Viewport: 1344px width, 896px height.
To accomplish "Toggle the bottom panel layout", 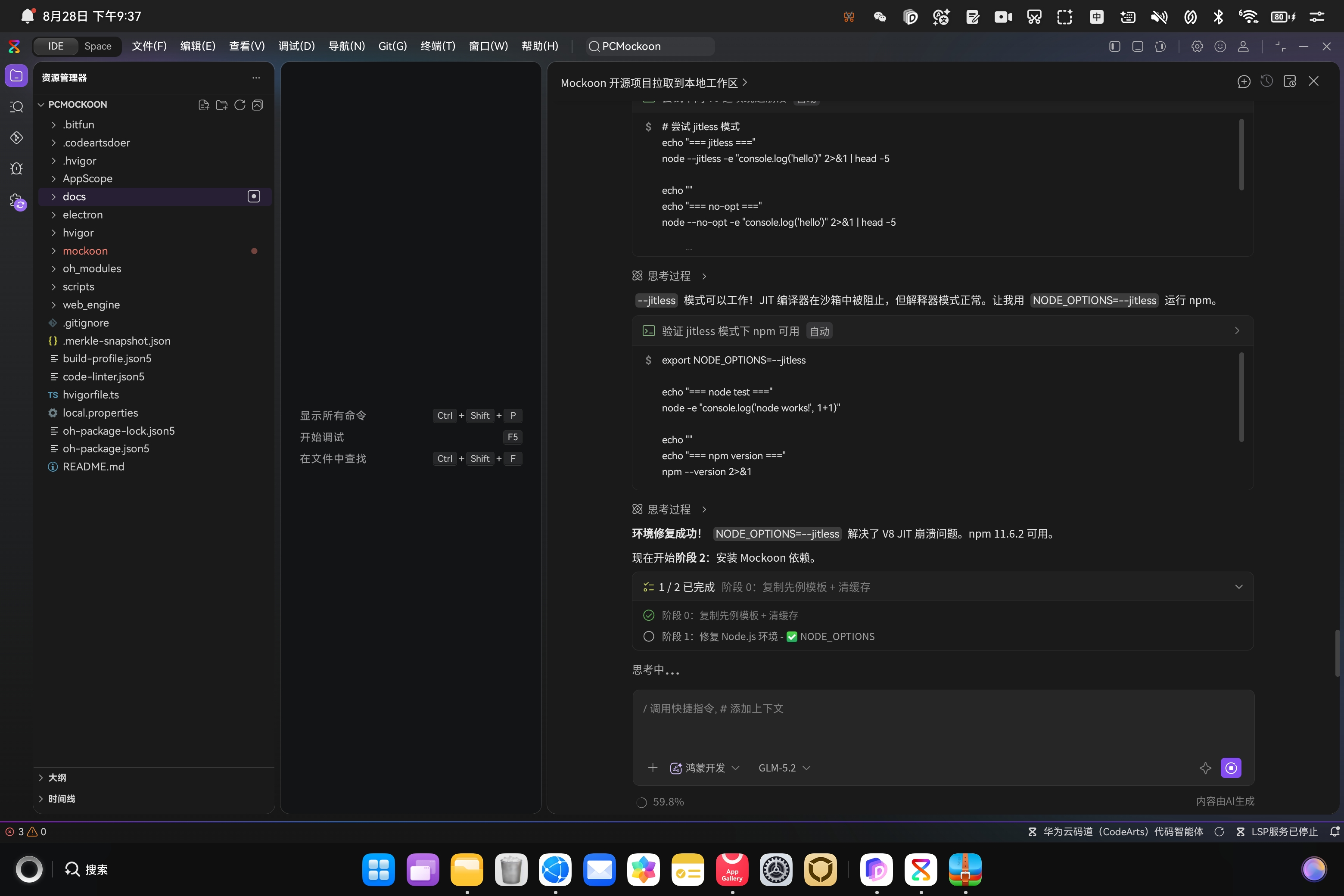I will (x=1137, y=46).
